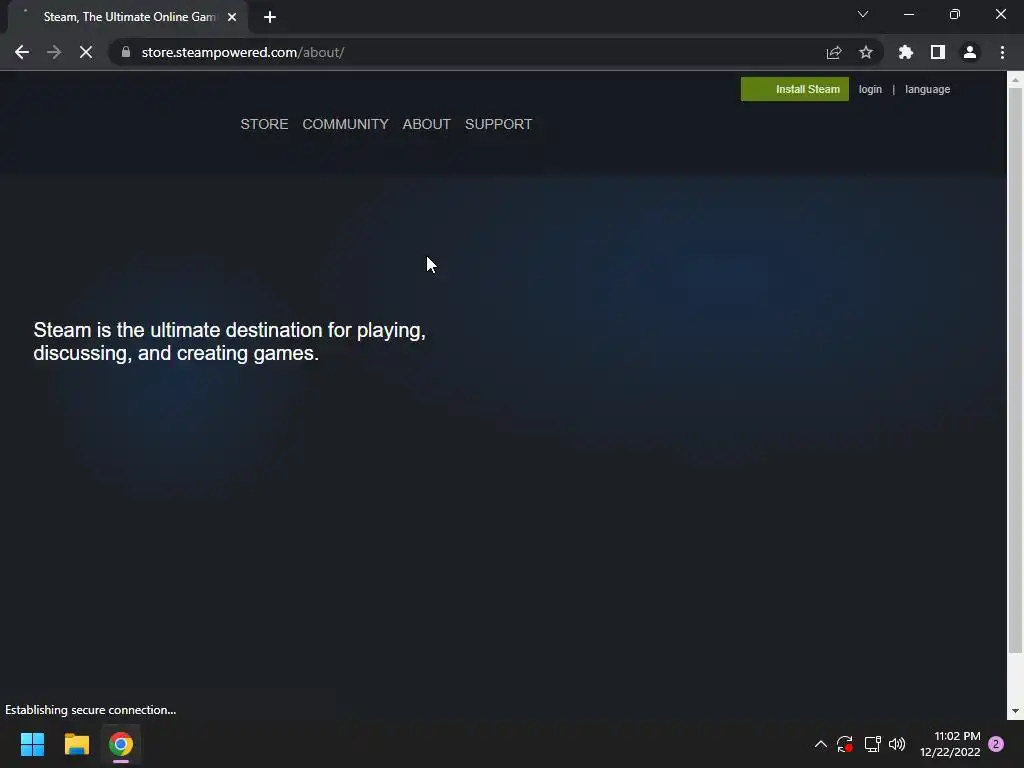
Task: Open network status tray icon
Action: click(872, 744)
